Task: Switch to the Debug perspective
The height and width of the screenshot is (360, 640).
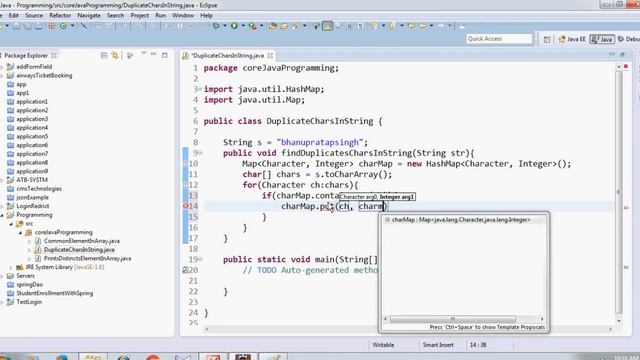Action: [x=629, y=39]
